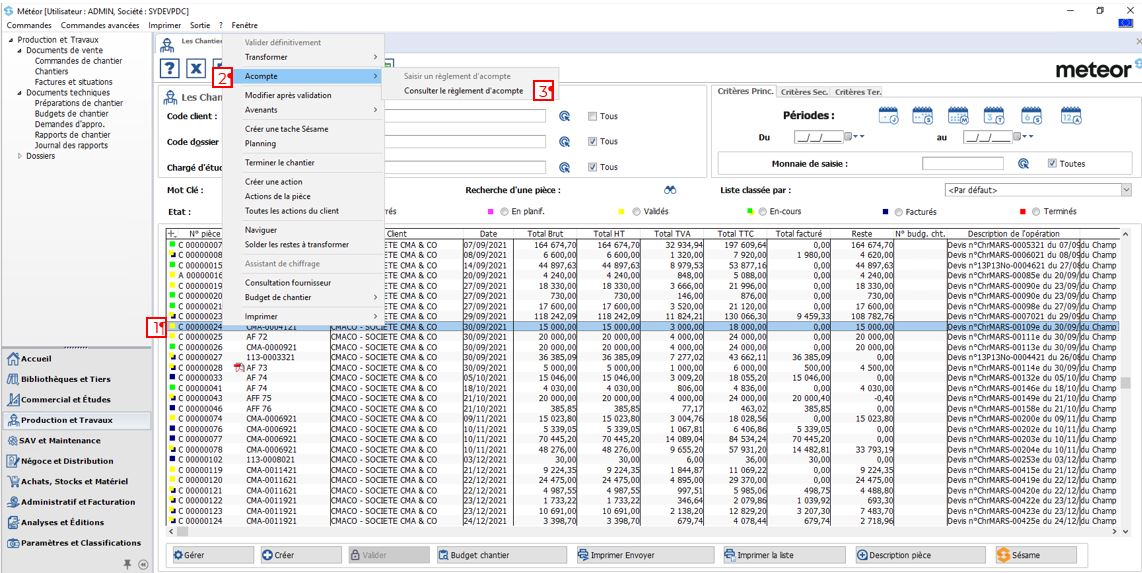Open the Commandes avancées menu
The width and height of the screenshot is (1142, 573).
pos(100,25)
